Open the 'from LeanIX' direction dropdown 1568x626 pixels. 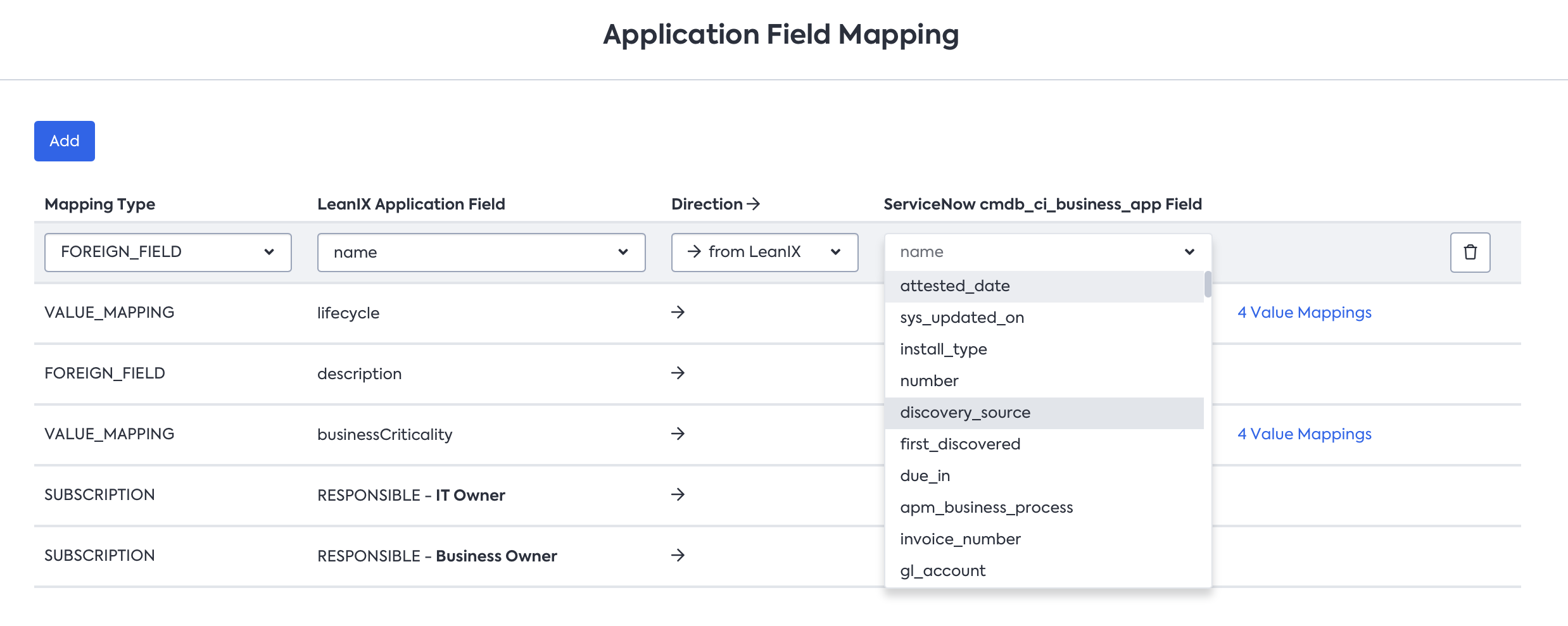764,252
